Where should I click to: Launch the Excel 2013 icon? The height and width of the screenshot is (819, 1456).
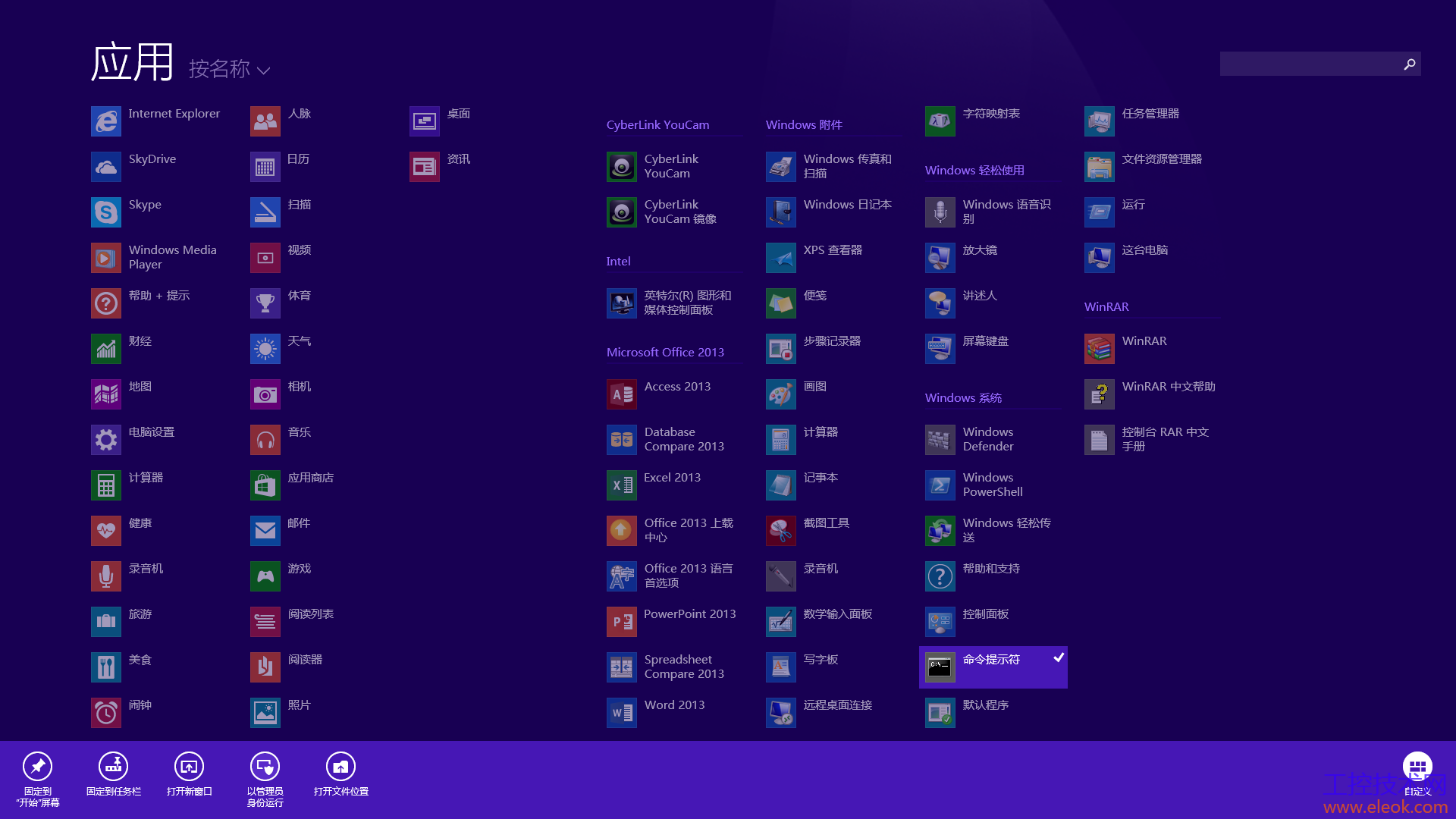pos(622,485)
